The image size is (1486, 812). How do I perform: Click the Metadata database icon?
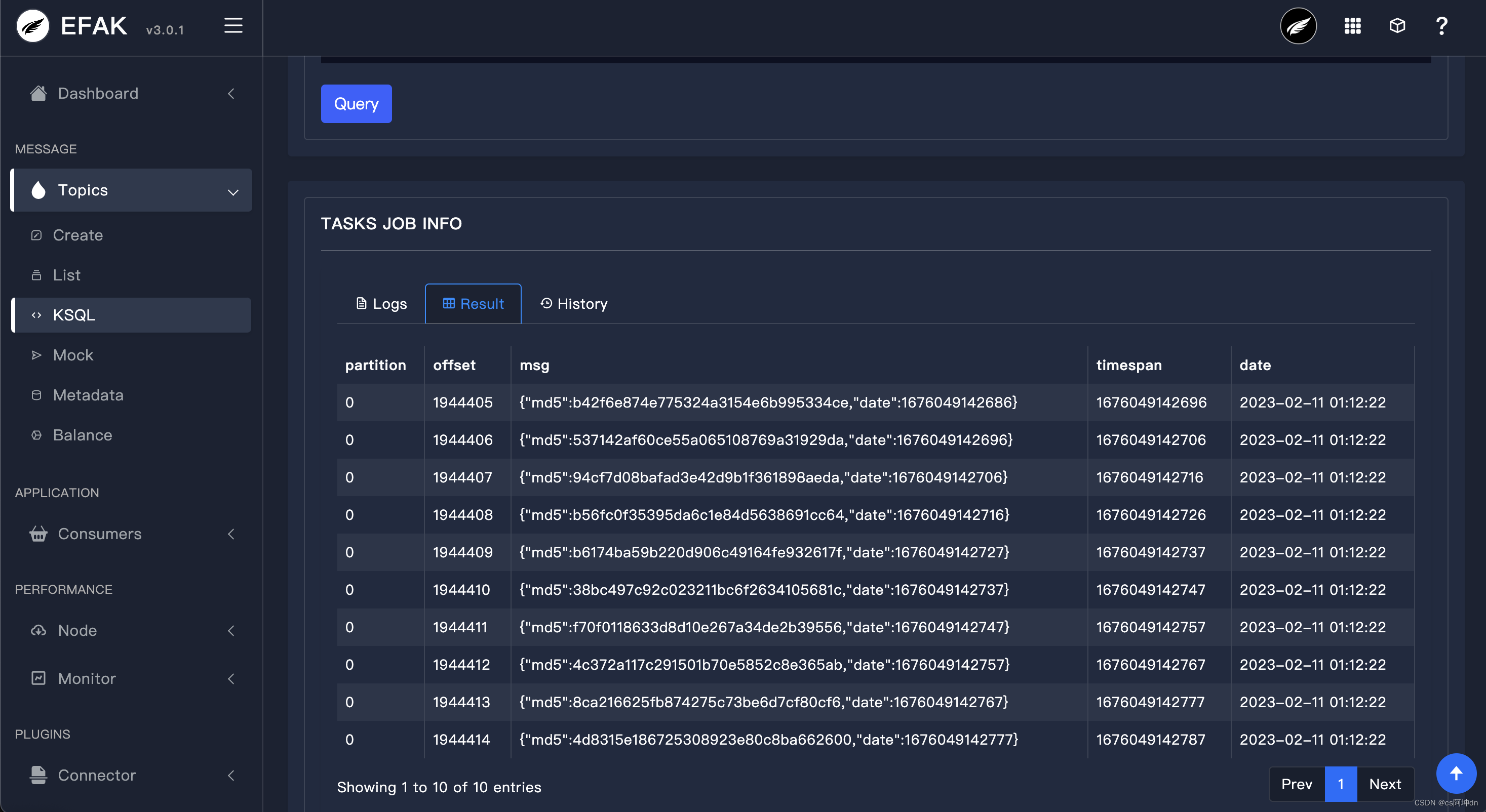tap(36, 395)
